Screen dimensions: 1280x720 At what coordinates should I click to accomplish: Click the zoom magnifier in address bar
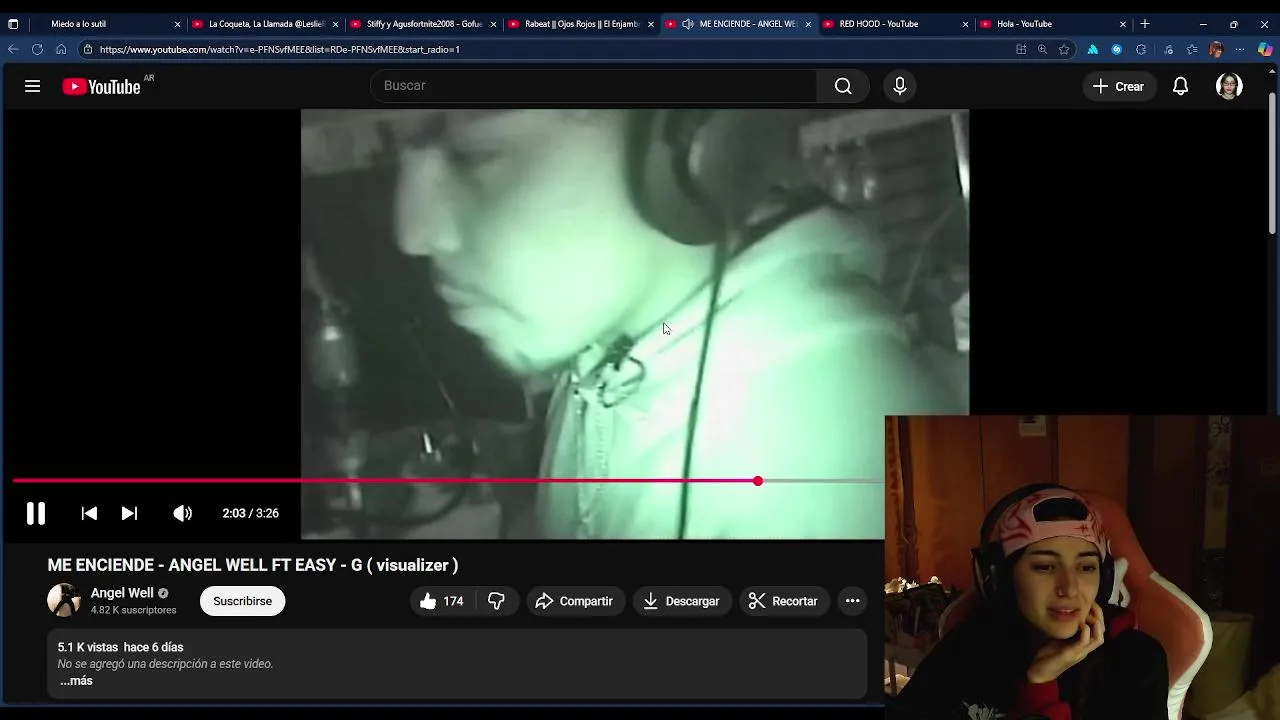point(1042,49)
